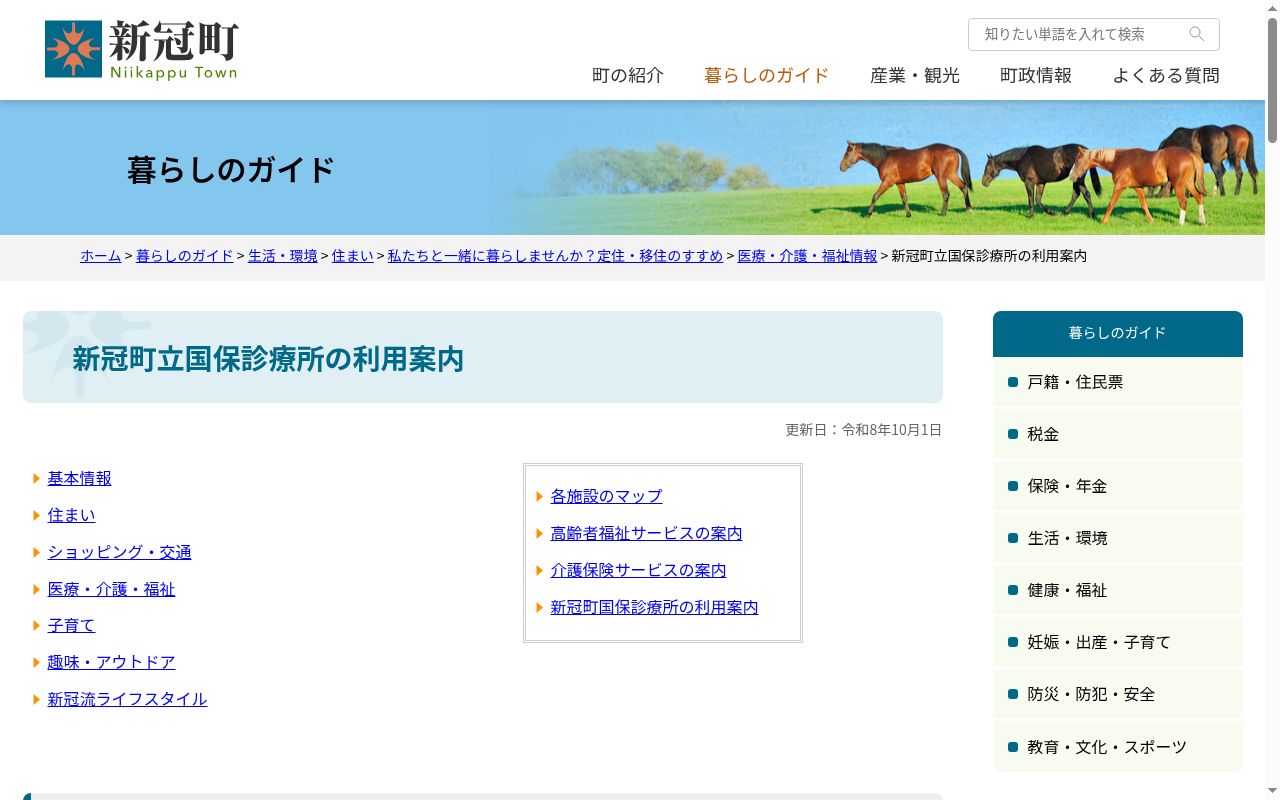Open 趣味・アウトドア link
The image size is (1280, 800).
[x=112, y=663]
